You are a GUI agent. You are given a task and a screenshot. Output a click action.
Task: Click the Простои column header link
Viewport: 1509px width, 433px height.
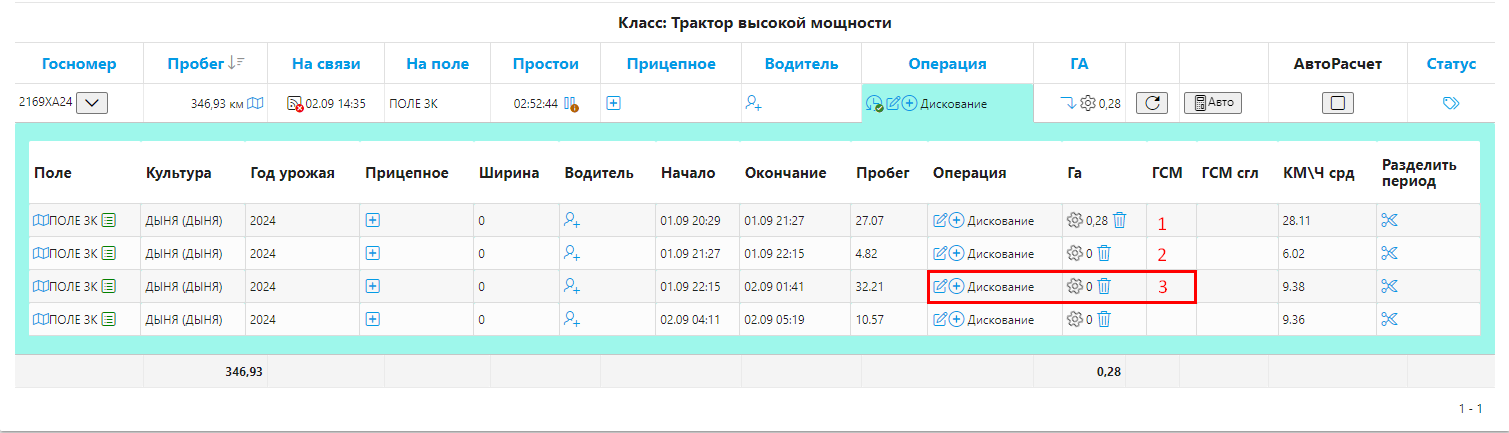tap(545, 64)
